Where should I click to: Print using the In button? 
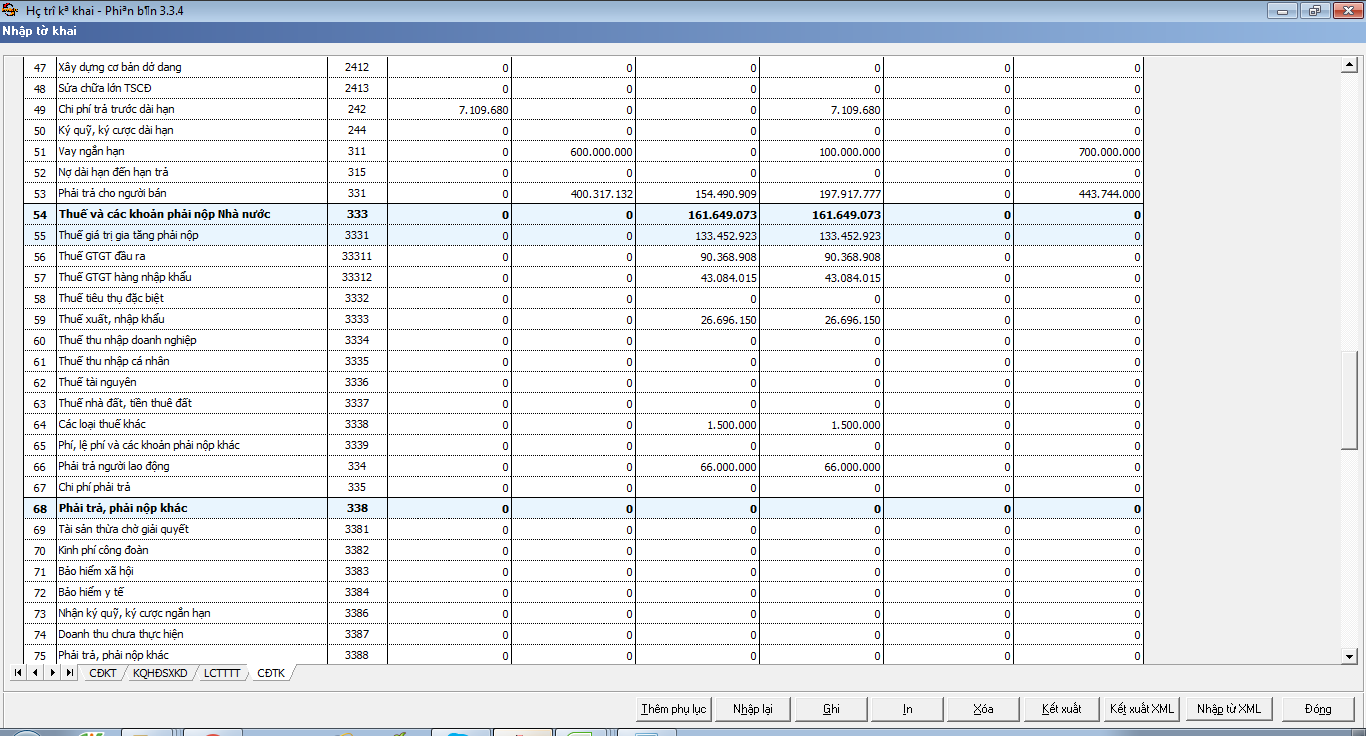[907, 709]
